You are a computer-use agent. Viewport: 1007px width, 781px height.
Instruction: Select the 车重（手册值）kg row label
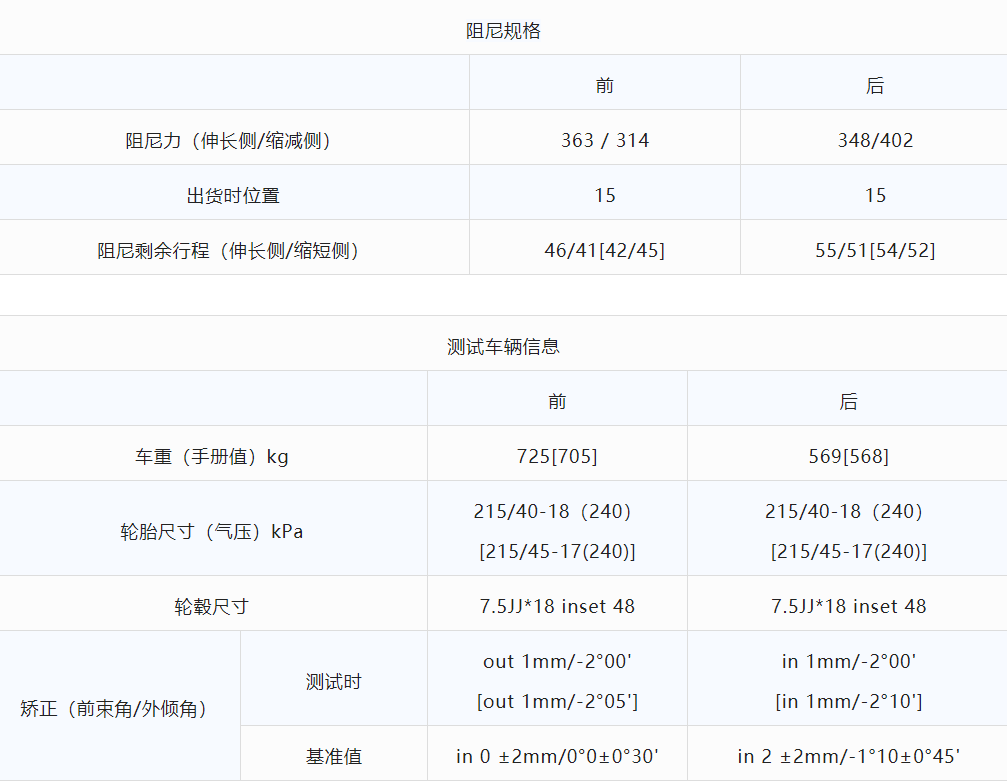point(212,457)
